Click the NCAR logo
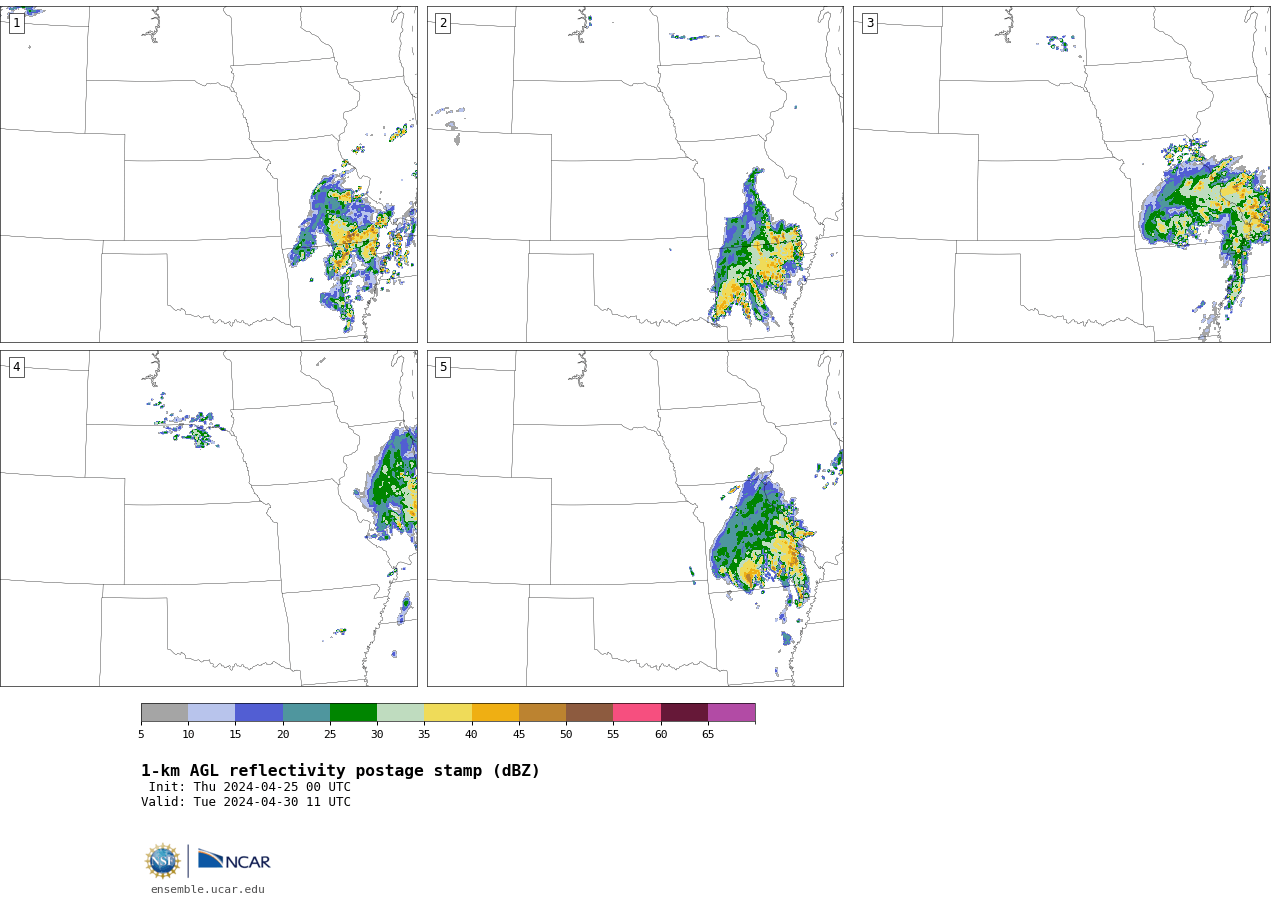The width and height of the screenshot is (1280, 901). [x=234, y=860]
